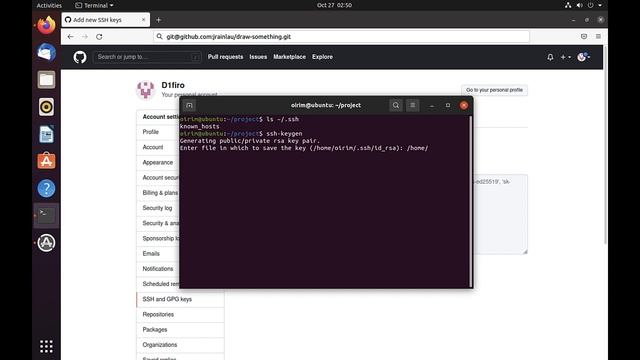
Task: Open Software Updater dock icon
Action: 46,243
